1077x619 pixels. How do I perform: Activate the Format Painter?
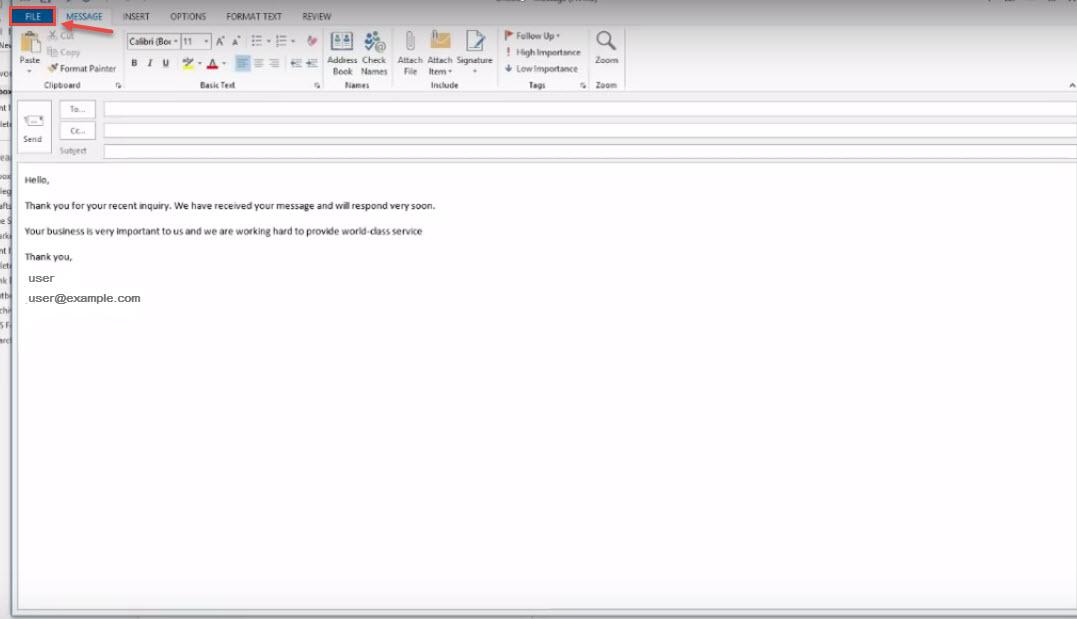pos(82,69)
